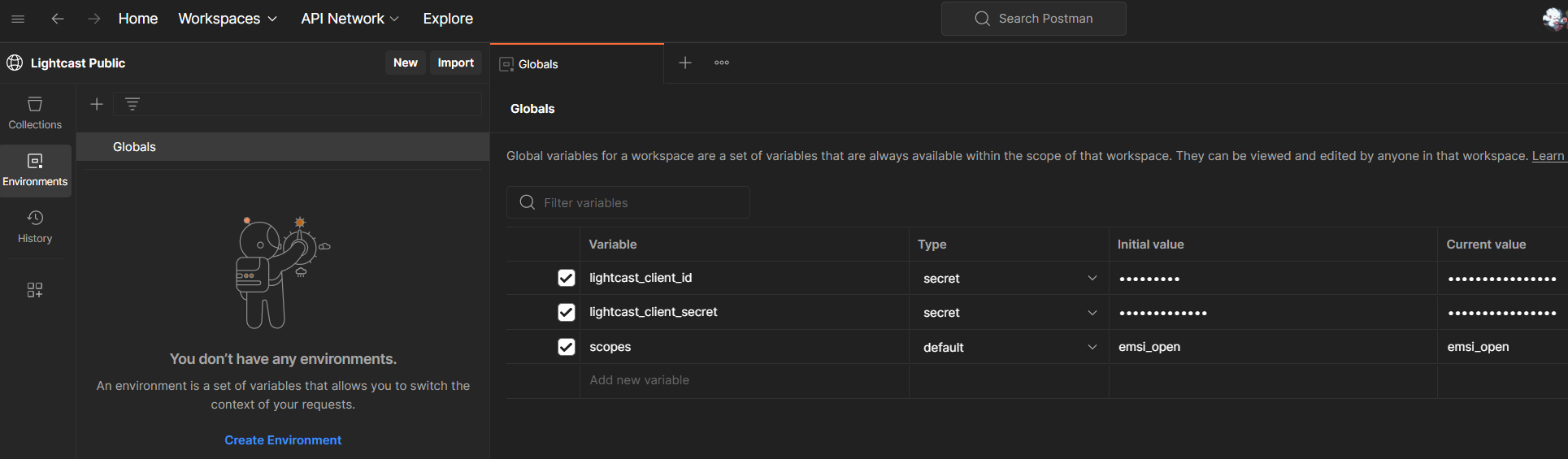This screenshot has height=459, width=1568.
Task: Uncheck the scopes variable checkbox
Action: click(567, 347)
